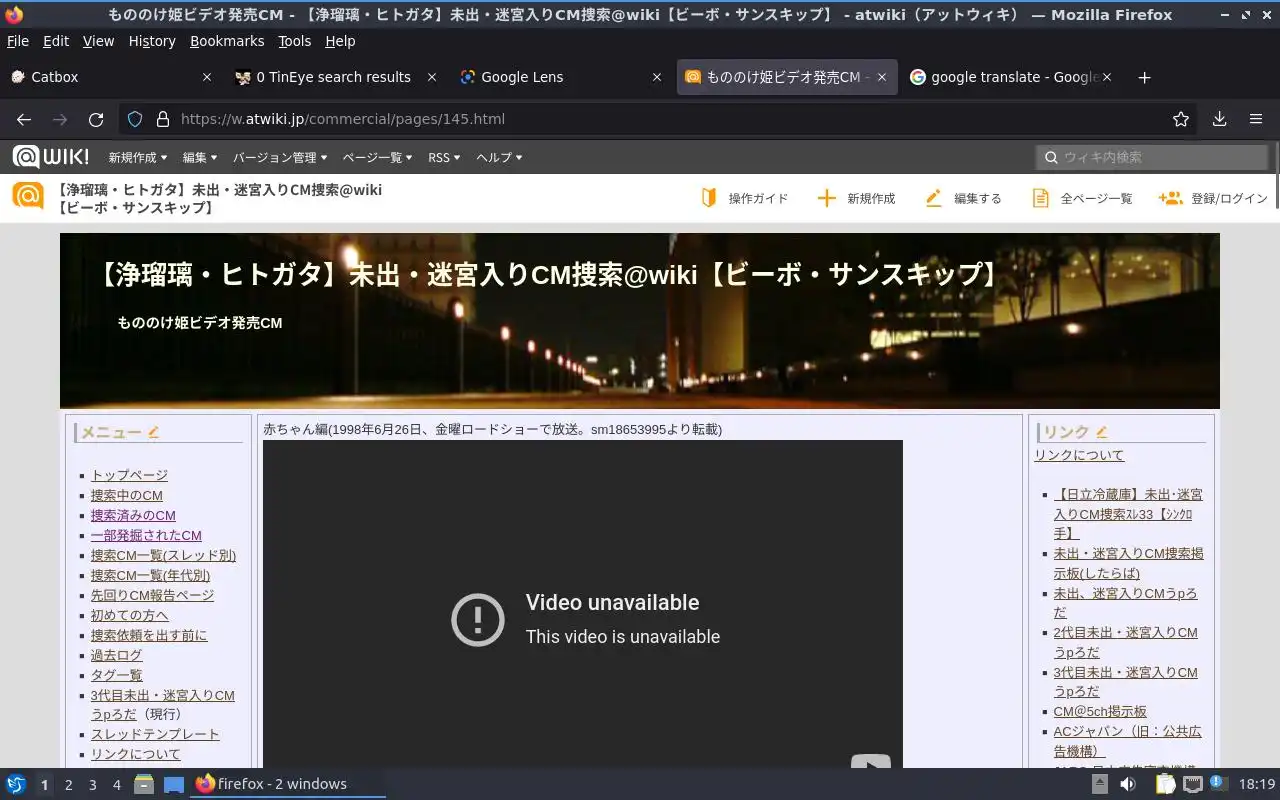Open the File menu
The image size is (1280, 800).
click(x=18, y=41)
